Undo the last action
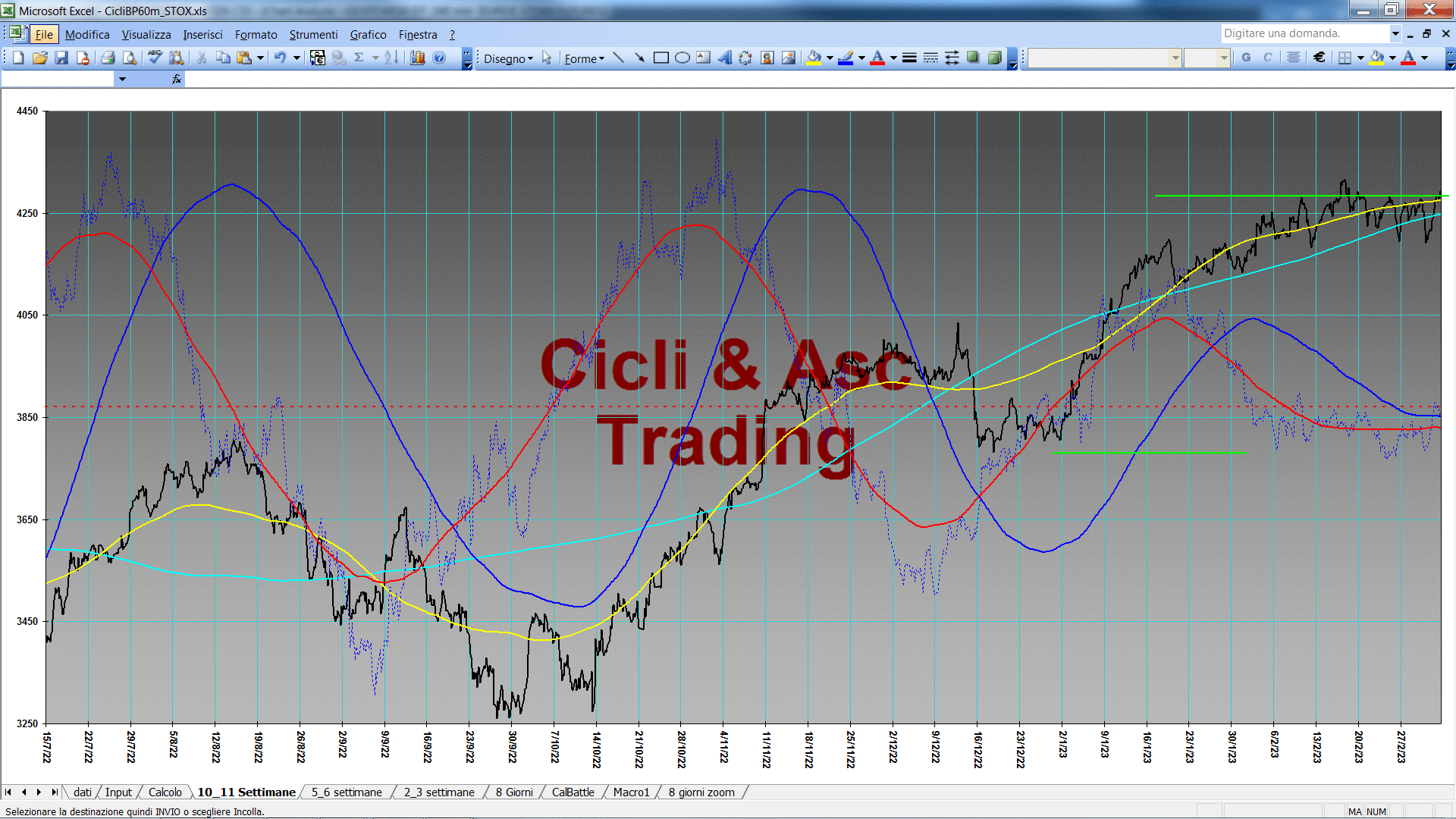Screen dimensions: 1456x819 (x=281, y=58)
